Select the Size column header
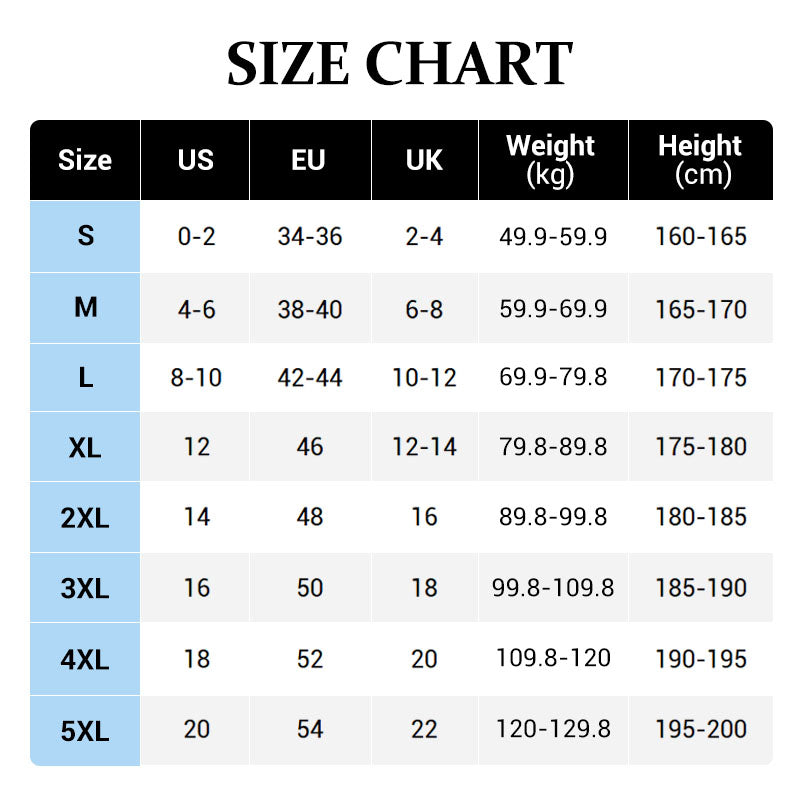The width and height of the screenshot is (800, 800). coord(85,160)
